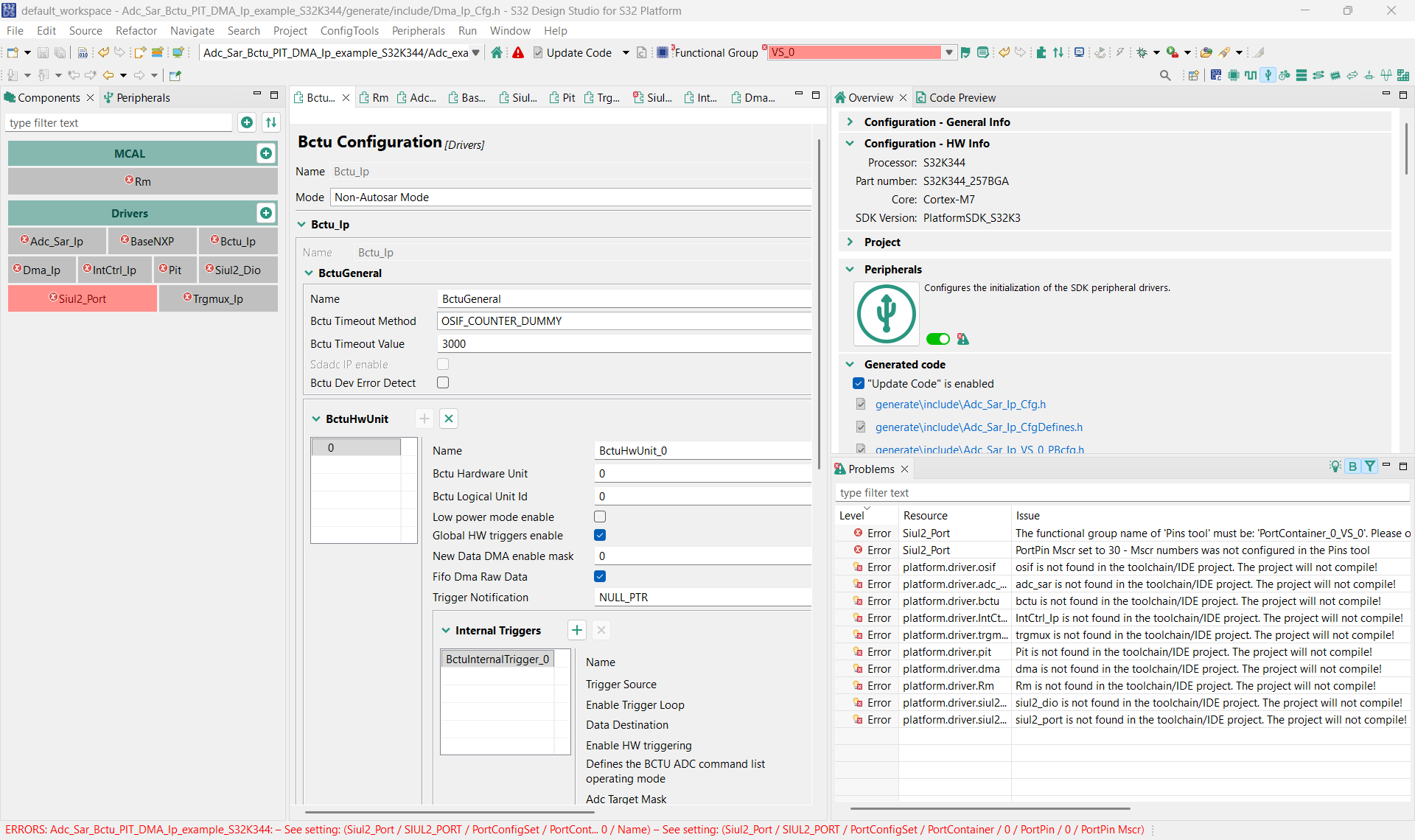The width and height of the screenshot is (1415, 840).
Task: Open the Pins tool icon in the perspective bar
Action: [1233, 75]
